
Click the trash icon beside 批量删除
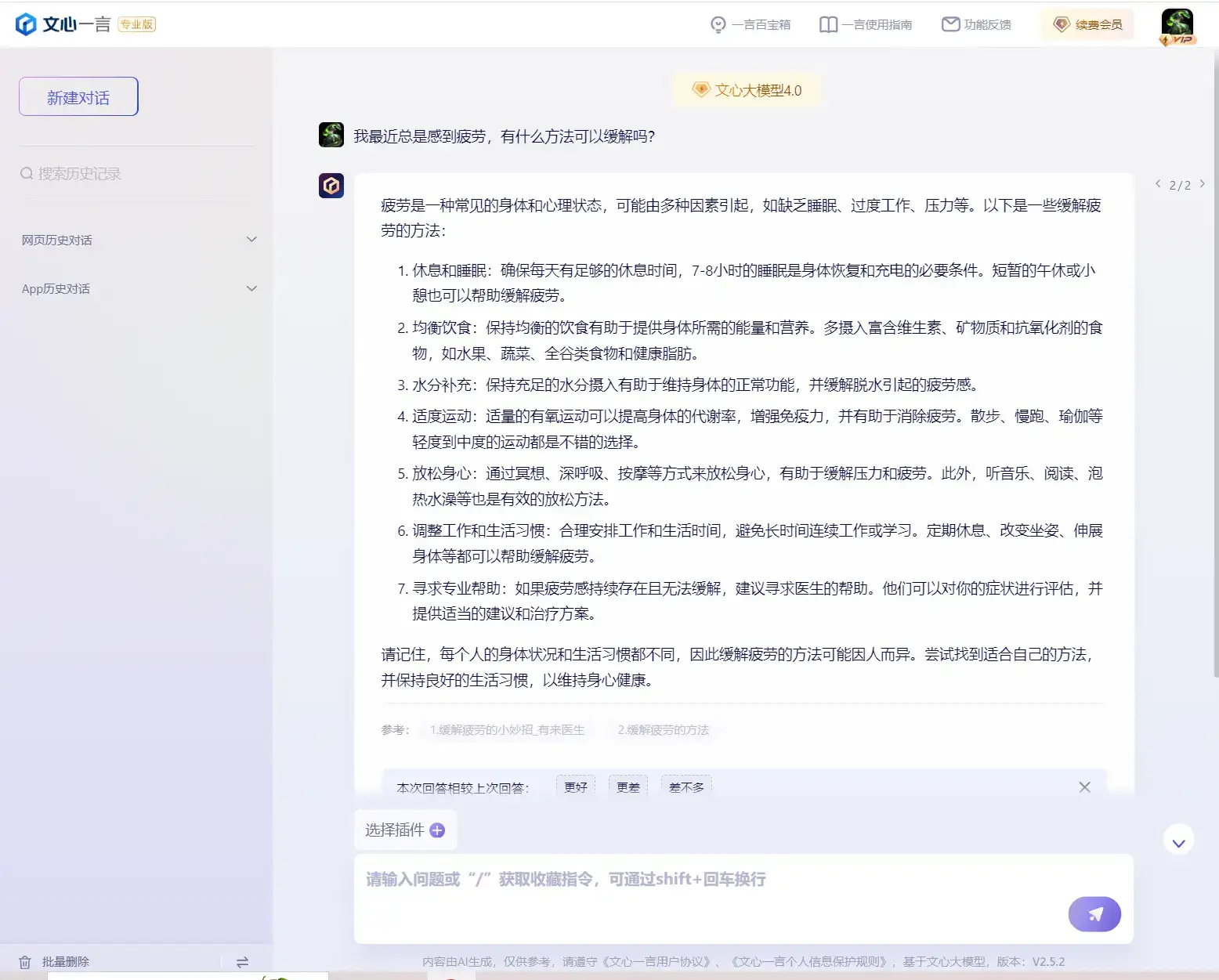pos(24,961)
